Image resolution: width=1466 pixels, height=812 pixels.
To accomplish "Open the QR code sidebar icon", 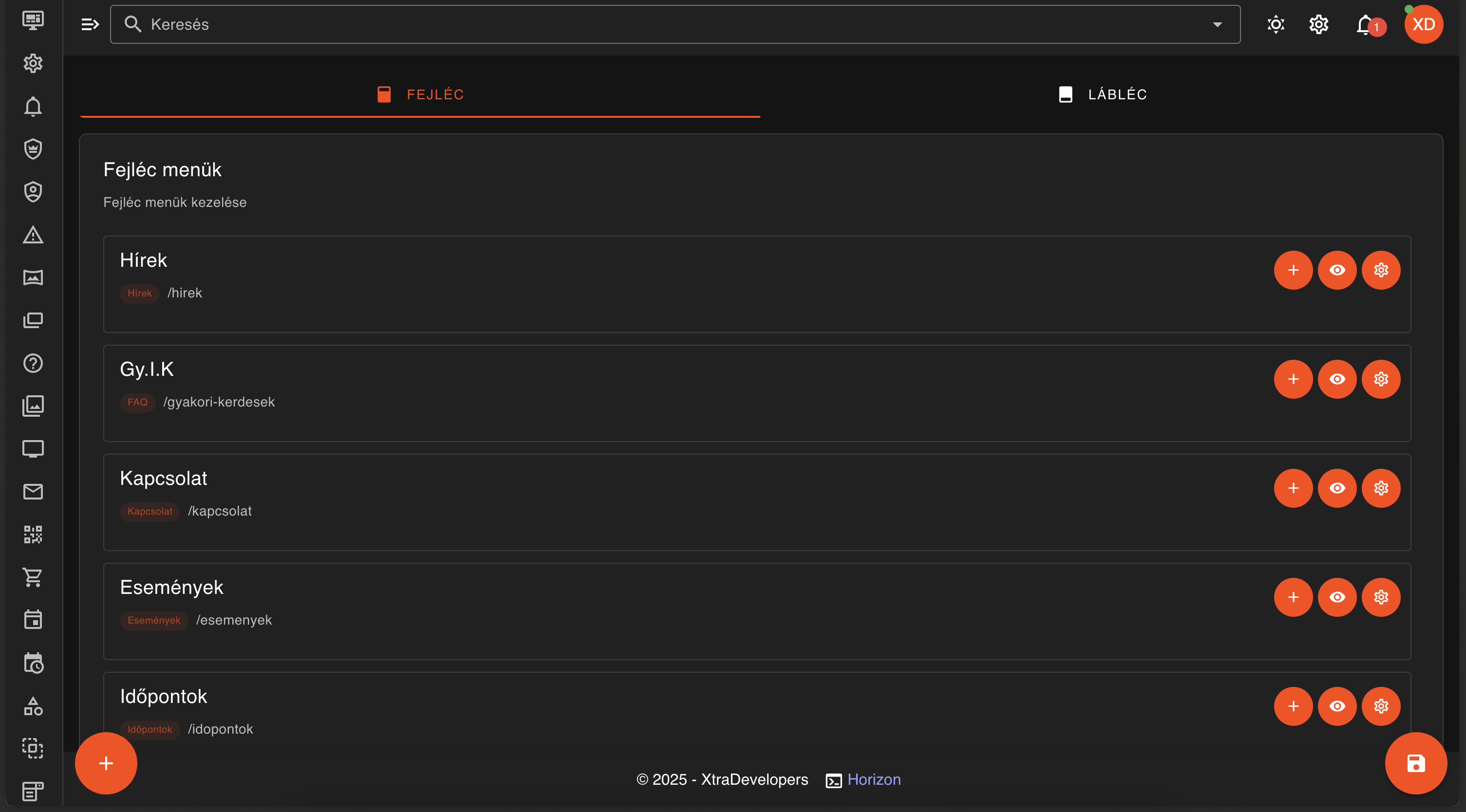I will (33, 535).
